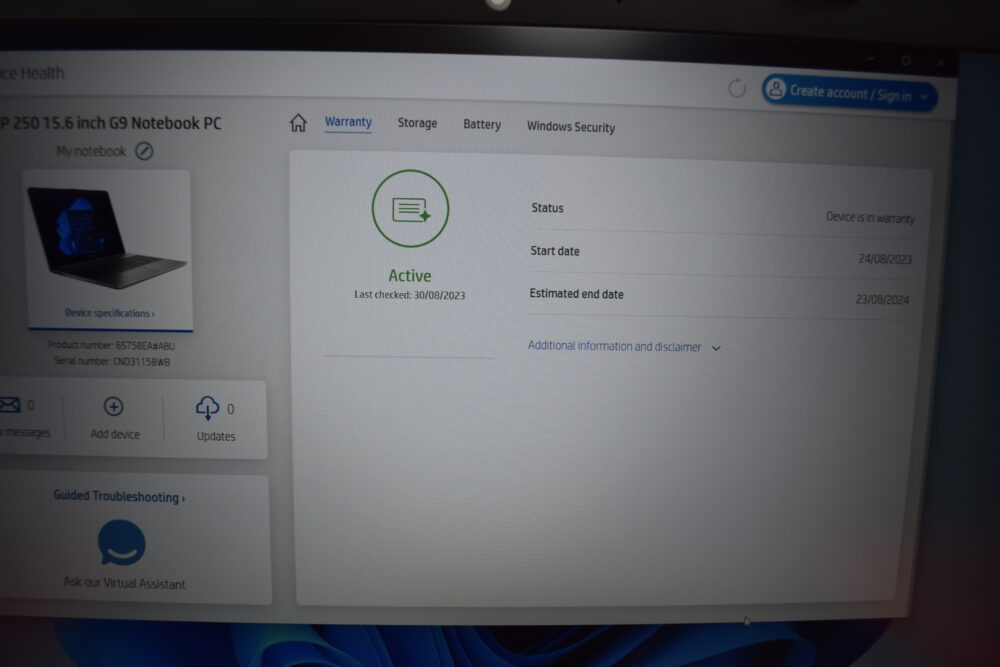The width and height of the screenshot is (1000, 667).
Task: Click Create account / Sign in button
Action: pyautogui.click(x=849, y=93)
